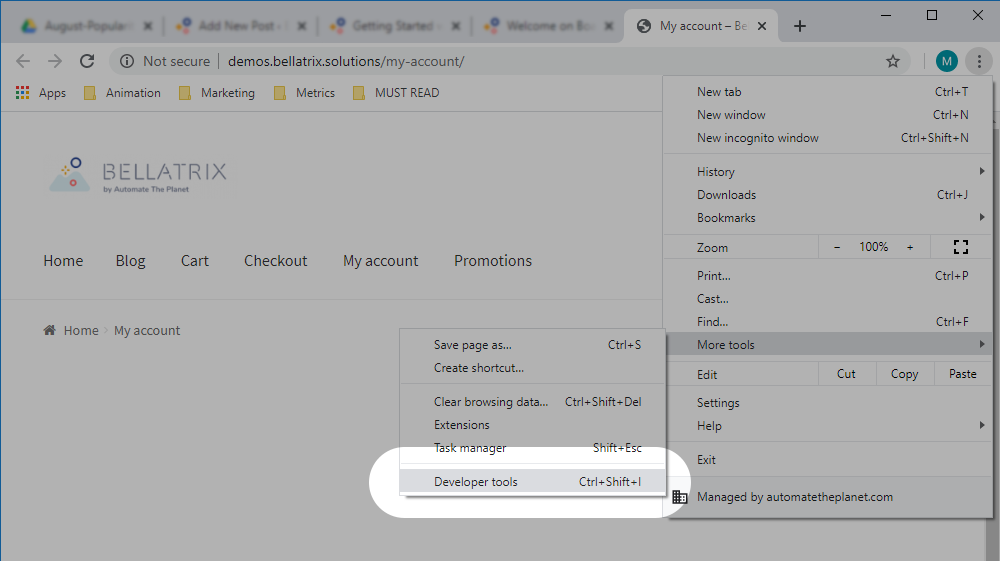
Task: Open the Metrics bookmark folder
Action: click(304, 93)
